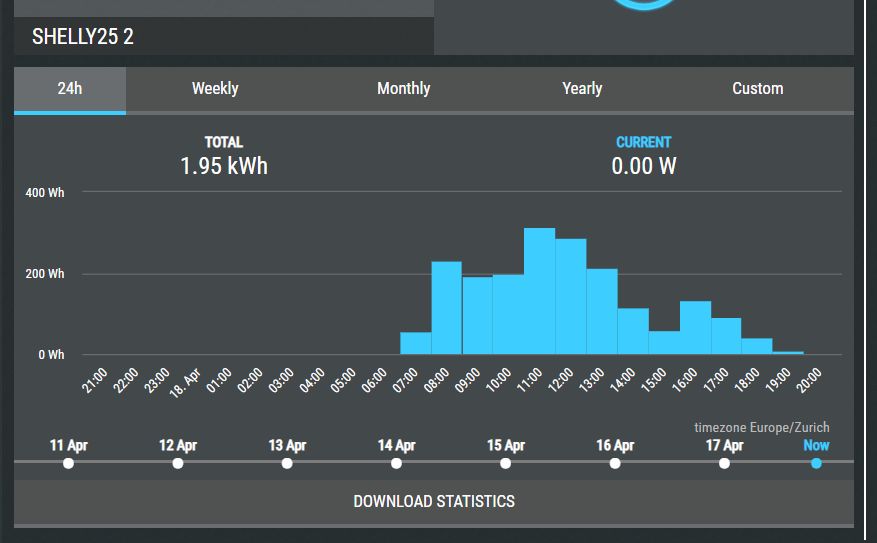Click the small bar at 07:00

416,343
